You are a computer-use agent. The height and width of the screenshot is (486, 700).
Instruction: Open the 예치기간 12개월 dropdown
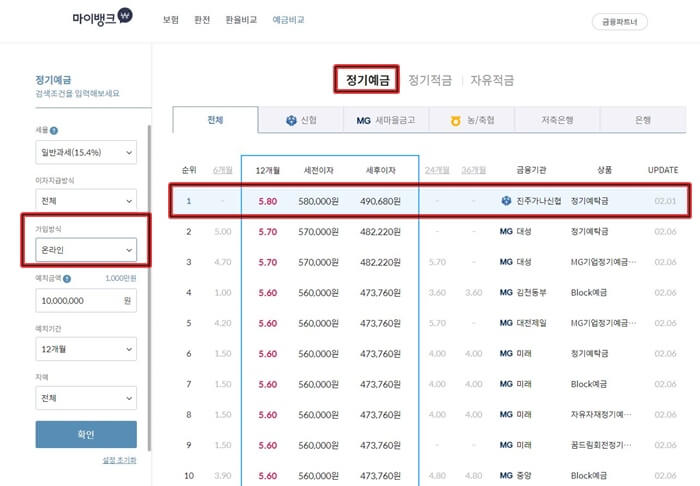click(x=86, y=349)
